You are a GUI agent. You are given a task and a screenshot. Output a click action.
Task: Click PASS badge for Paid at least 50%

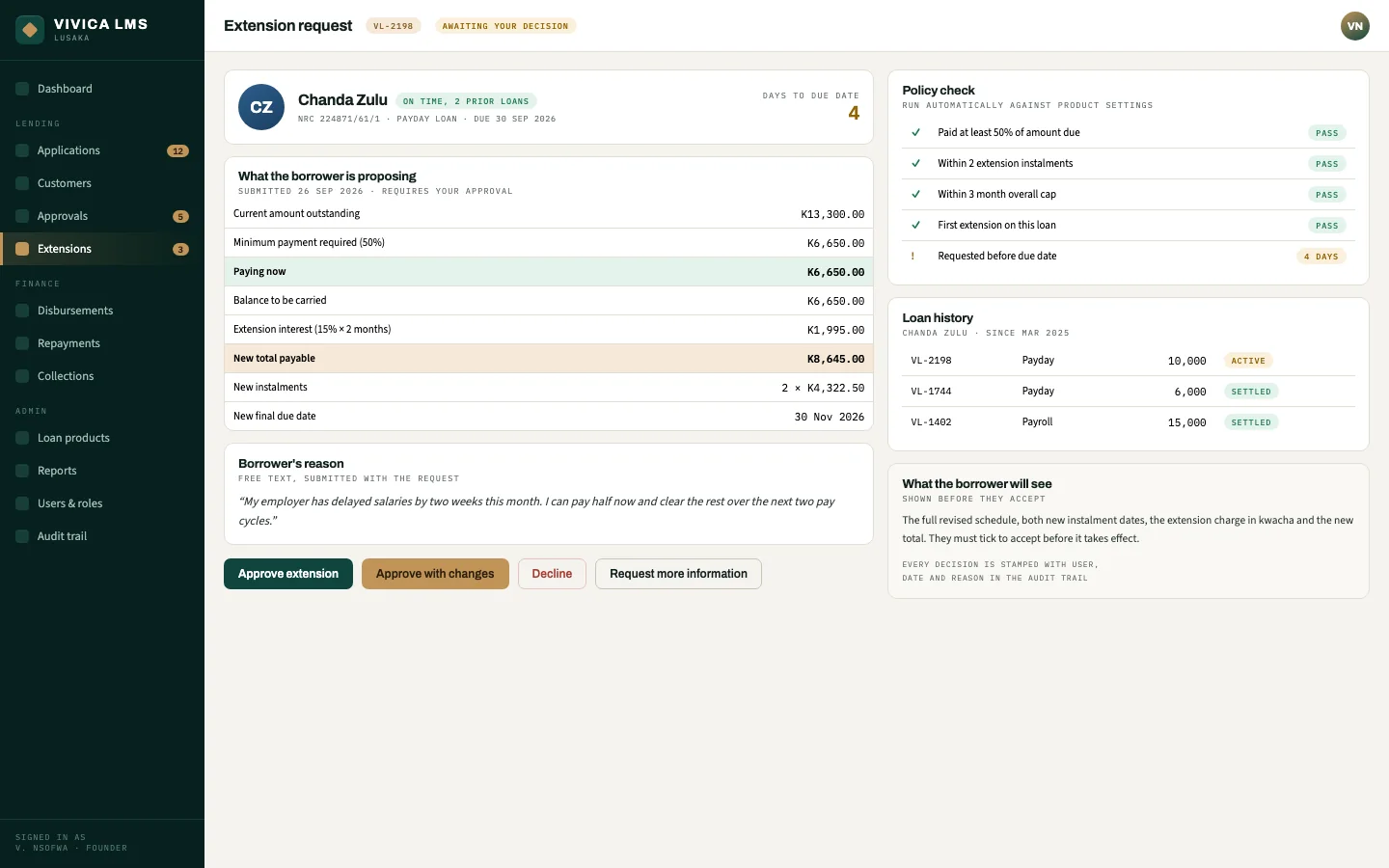click(1327, 133)
